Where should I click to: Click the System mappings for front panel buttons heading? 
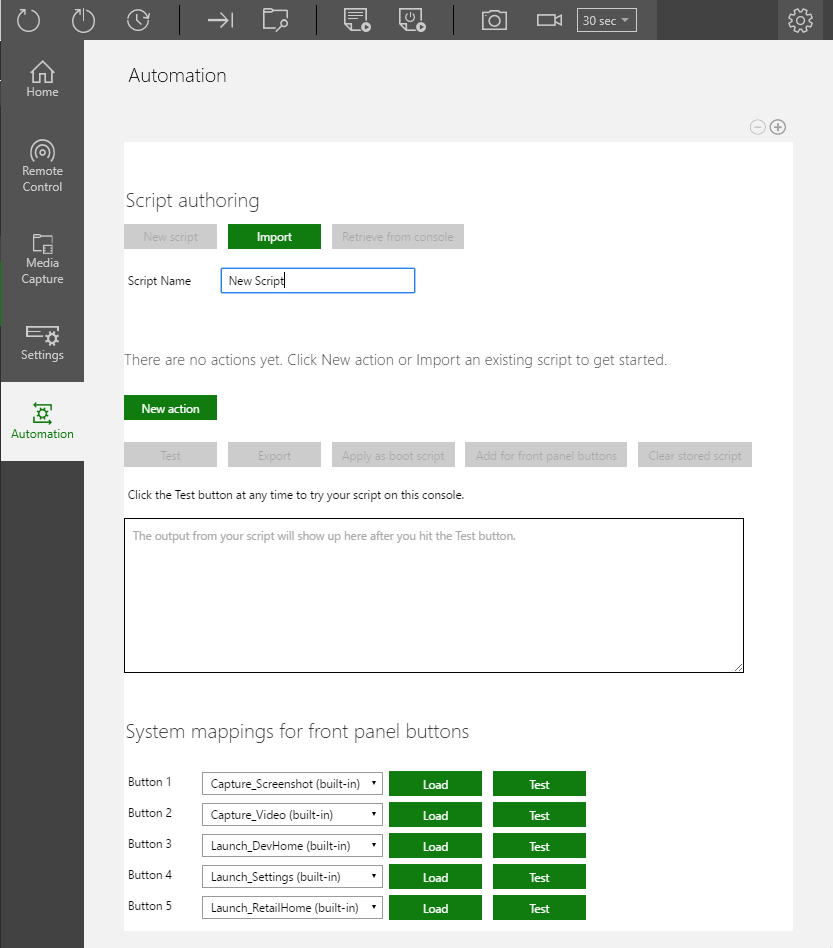(297, 732)
